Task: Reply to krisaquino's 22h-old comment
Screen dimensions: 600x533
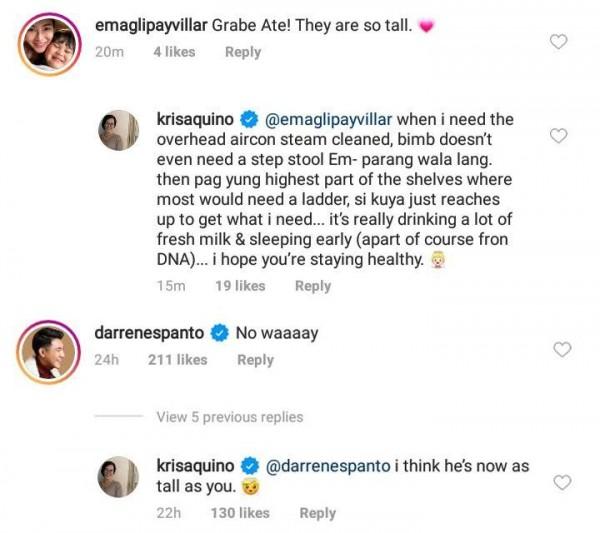Action: [x=317, y=513]
